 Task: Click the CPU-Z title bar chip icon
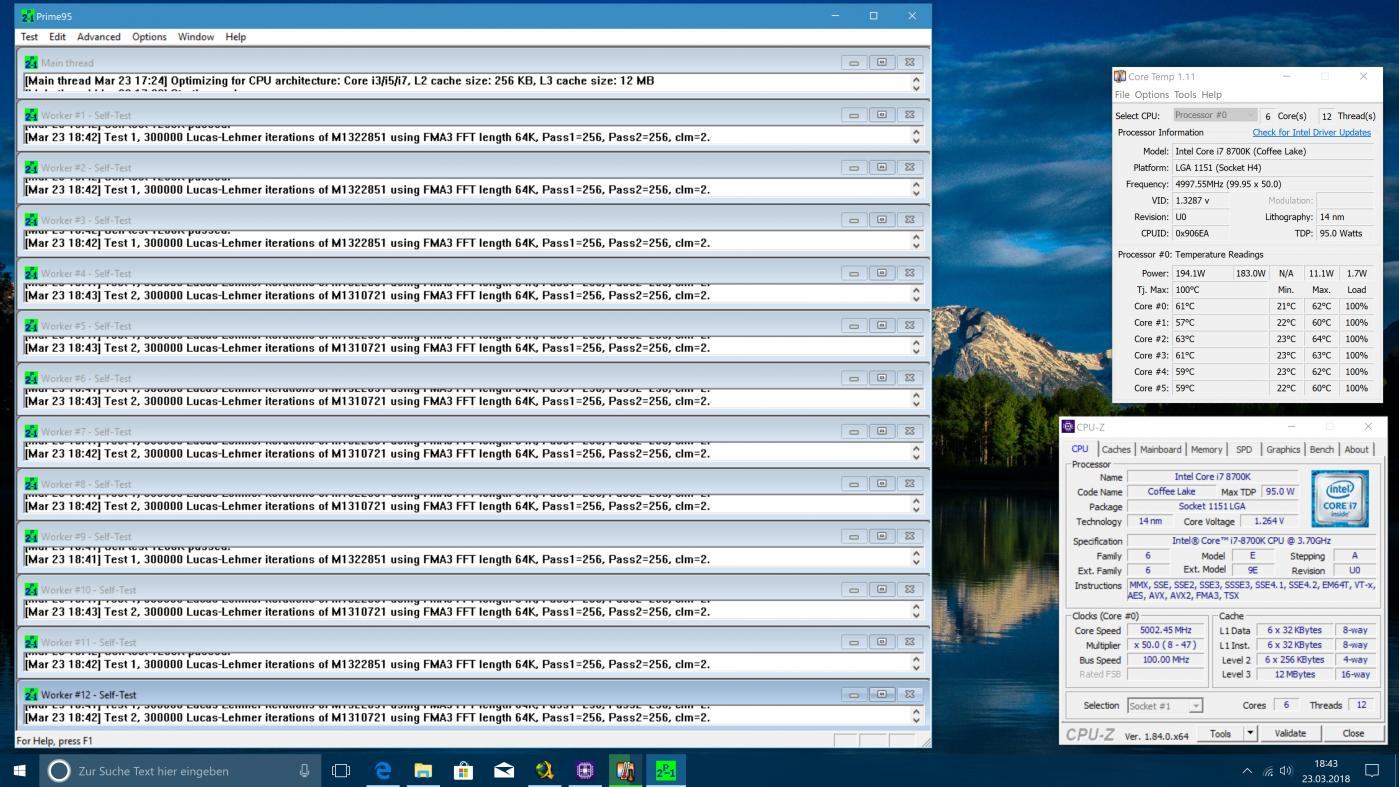coord(1068,427)
